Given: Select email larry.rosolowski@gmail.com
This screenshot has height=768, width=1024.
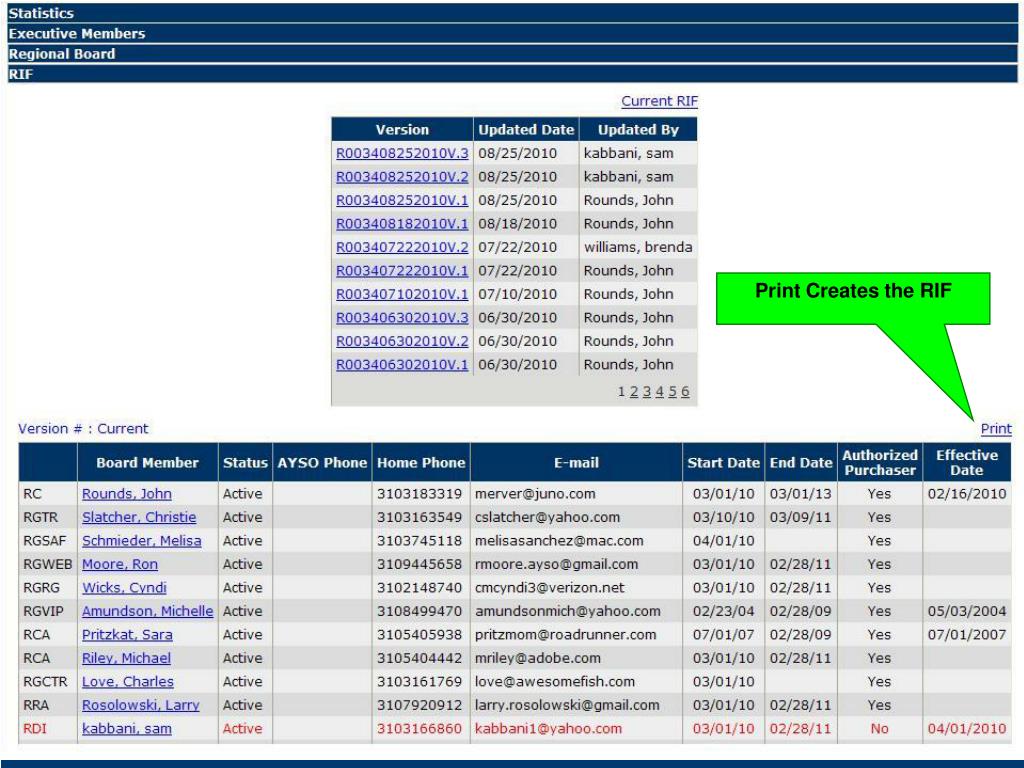Looking at the screenshot, I should pyautogui.click(x=567, y=706).
